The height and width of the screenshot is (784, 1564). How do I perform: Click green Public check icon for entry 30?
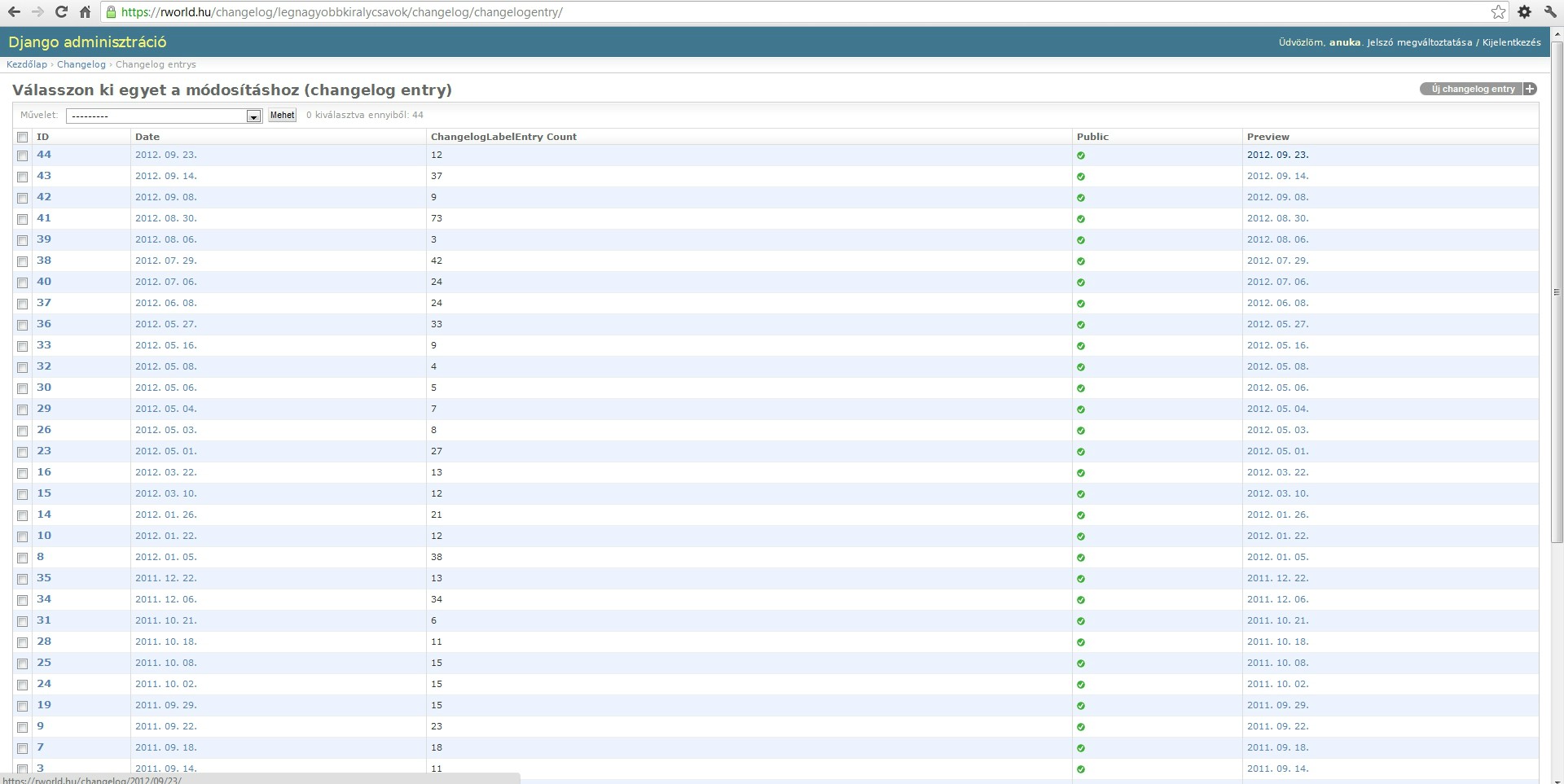[1081, 388]
